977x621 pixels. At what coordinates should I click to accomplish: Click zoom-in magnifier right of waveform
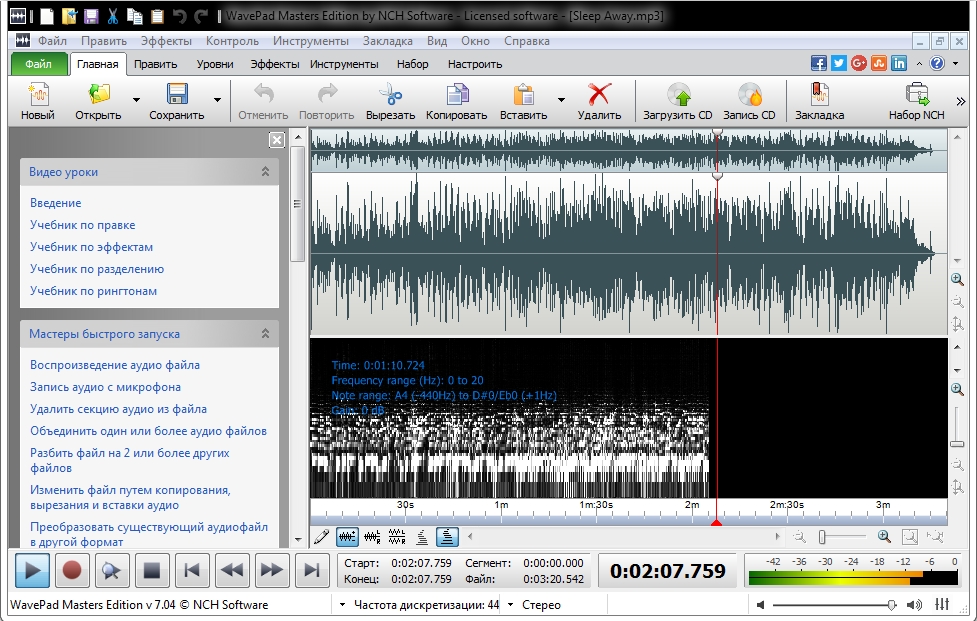(957, 280)
